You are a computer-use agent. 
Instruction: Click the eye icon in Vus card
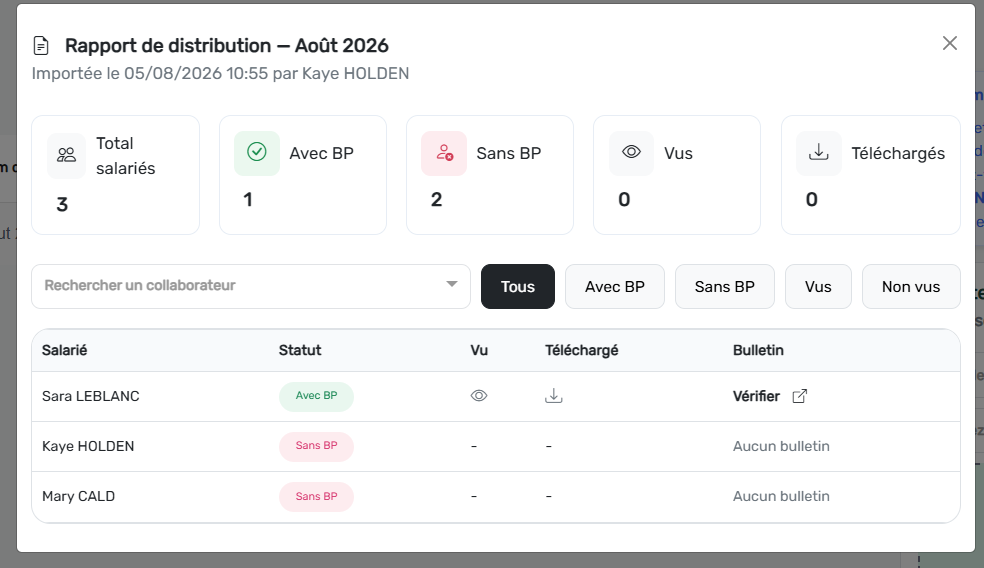[x=631, y=152]
